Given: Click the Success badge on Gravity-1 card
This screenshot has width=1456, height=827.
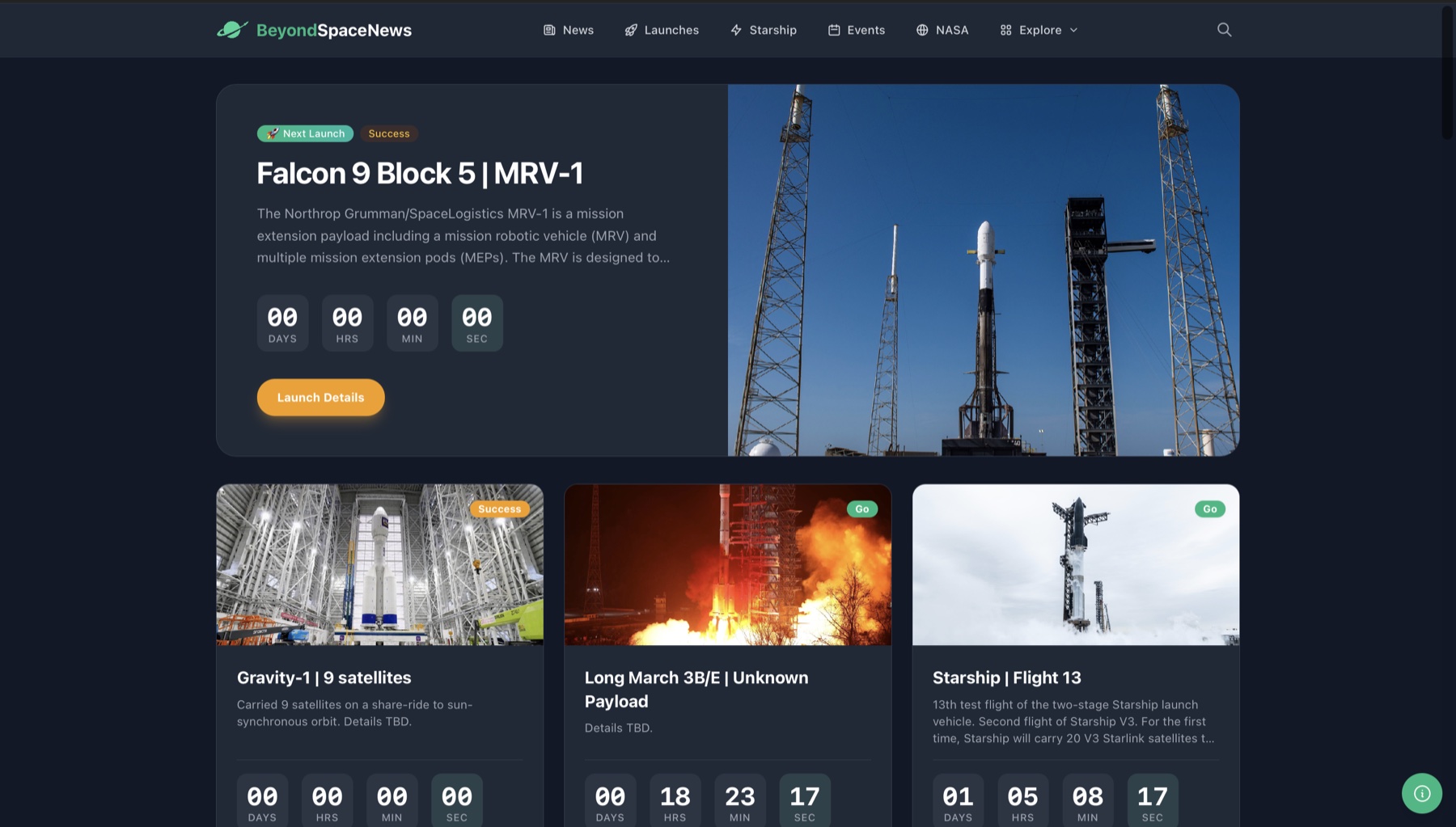Looking at the screenshot, I should click(x=500, y=509).
